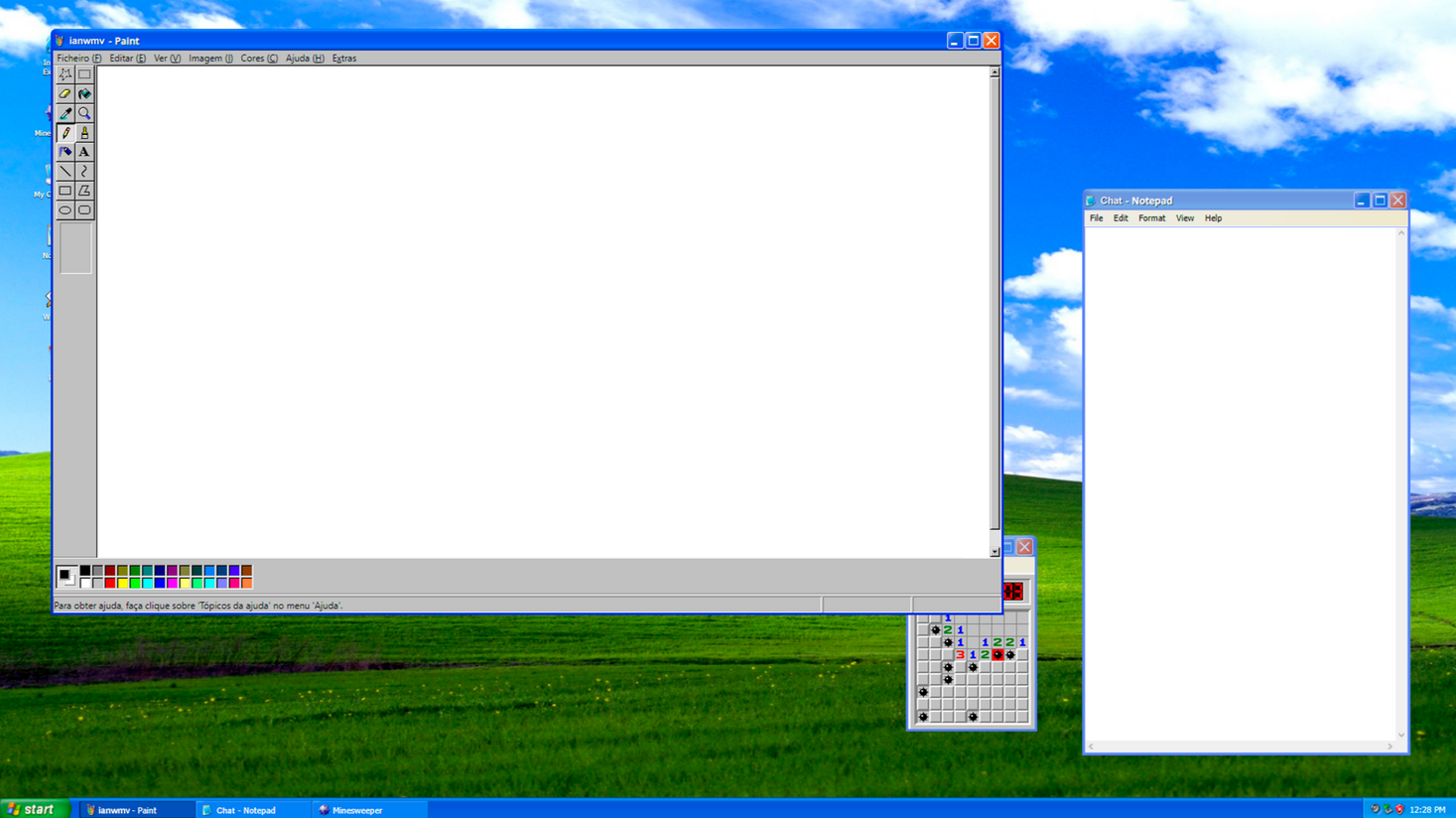Choose the brown palette swatch
This screenshot has height=818, width=1456.
pos(247,570)
